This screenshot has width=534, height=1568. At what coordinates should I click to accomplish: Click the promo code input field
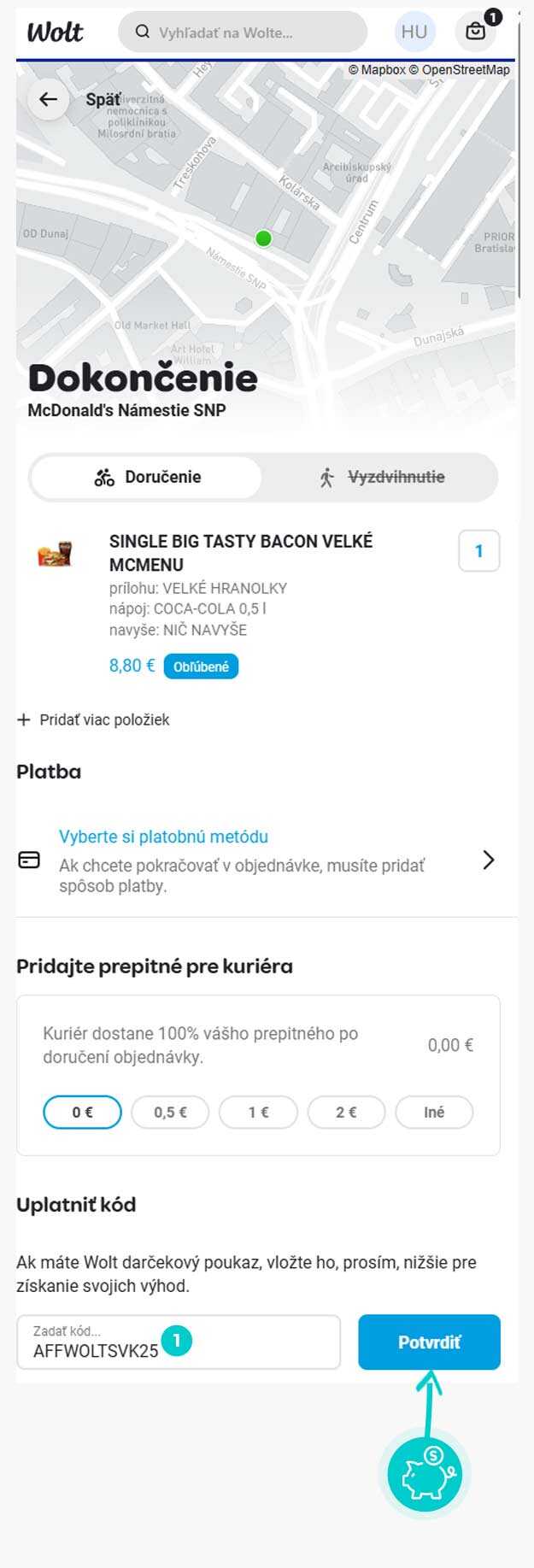click(179, 1342)
